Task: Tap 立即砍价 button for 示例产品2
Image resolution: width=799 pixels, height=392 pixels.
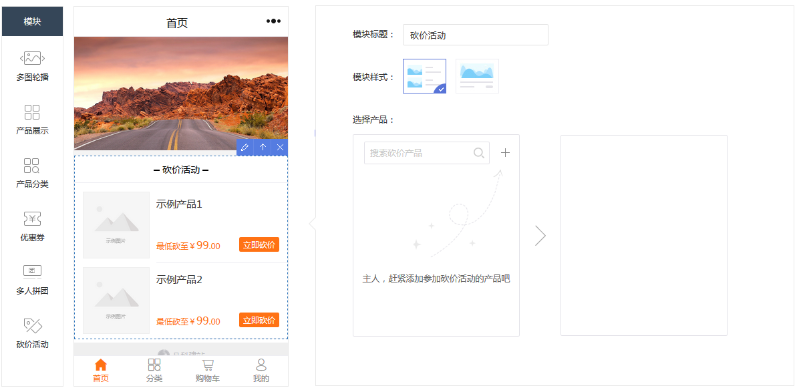Action: (259, 320)
